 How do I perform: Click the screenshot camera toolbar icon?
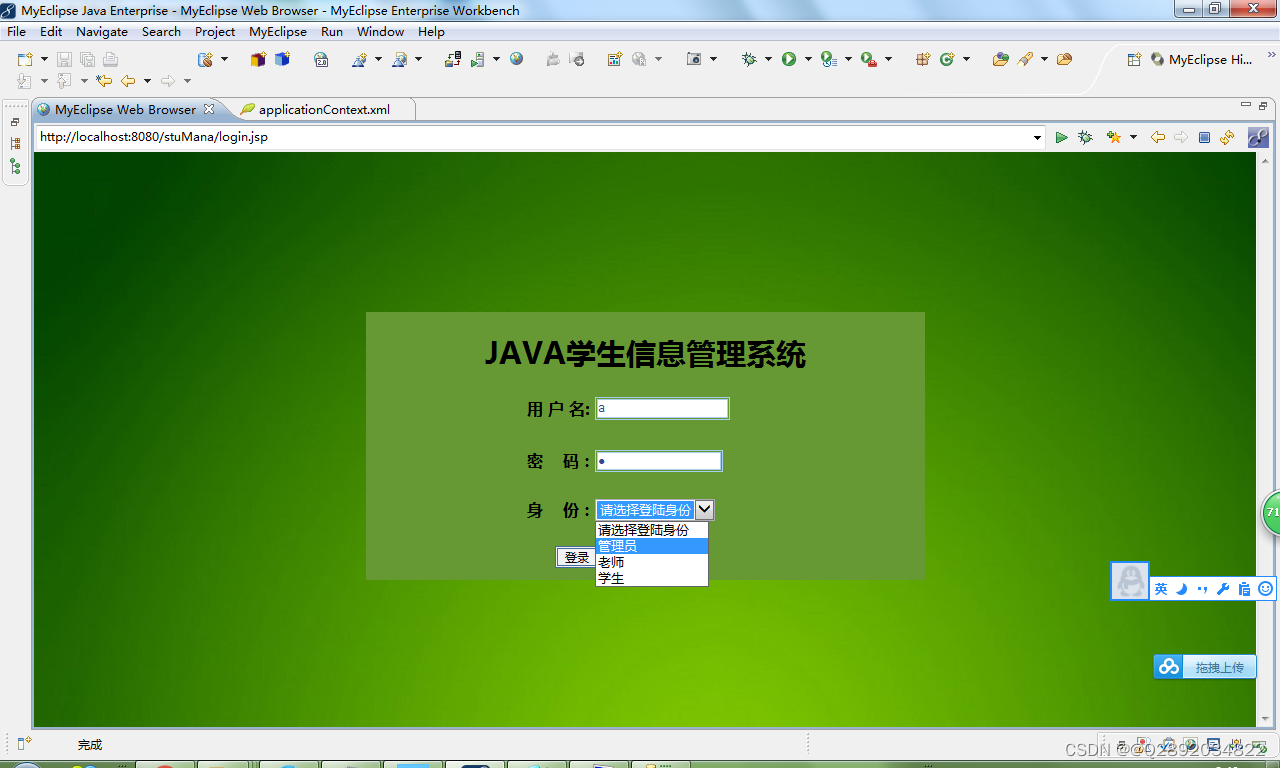694,60
